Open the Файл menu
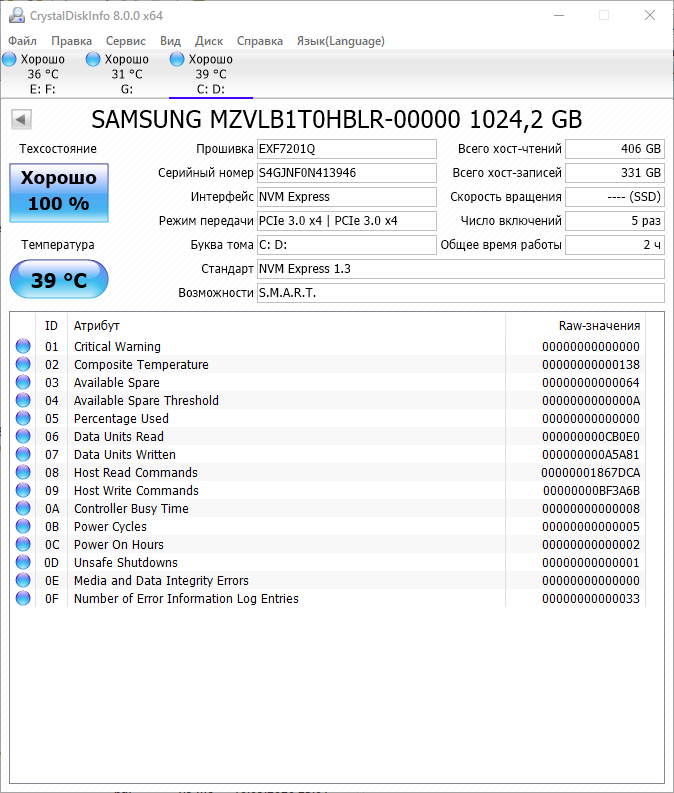 pos(22,41)
